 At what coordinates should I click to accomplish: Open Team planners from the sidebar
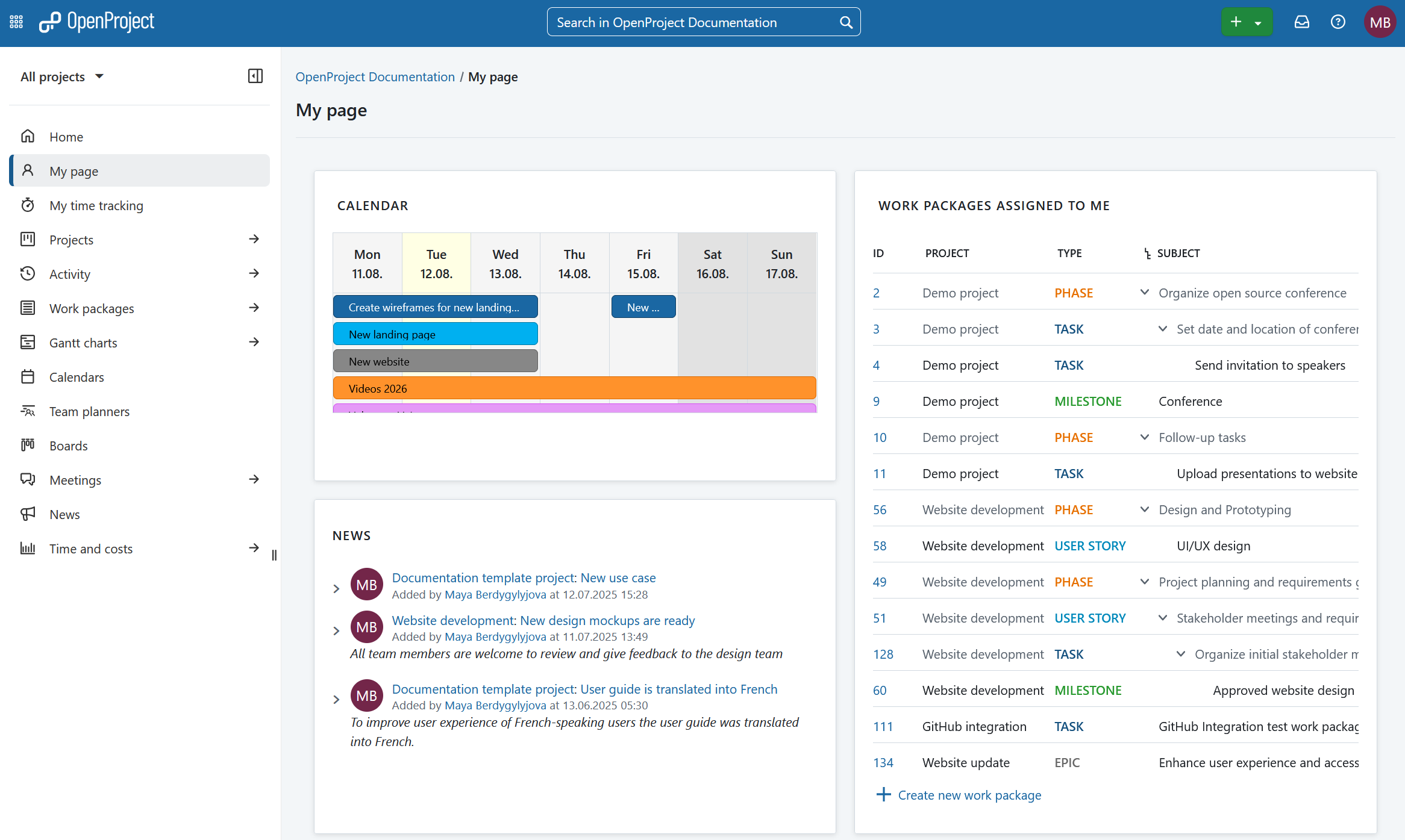click(89, 411)
